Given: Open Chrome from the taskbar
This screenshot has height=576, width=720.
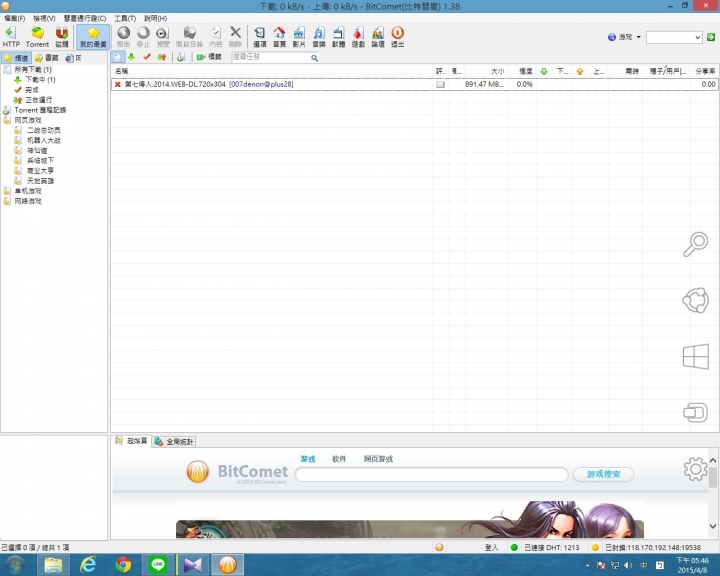Looking at the screenshot, I should pyautogui.click(x=123, y=565).
